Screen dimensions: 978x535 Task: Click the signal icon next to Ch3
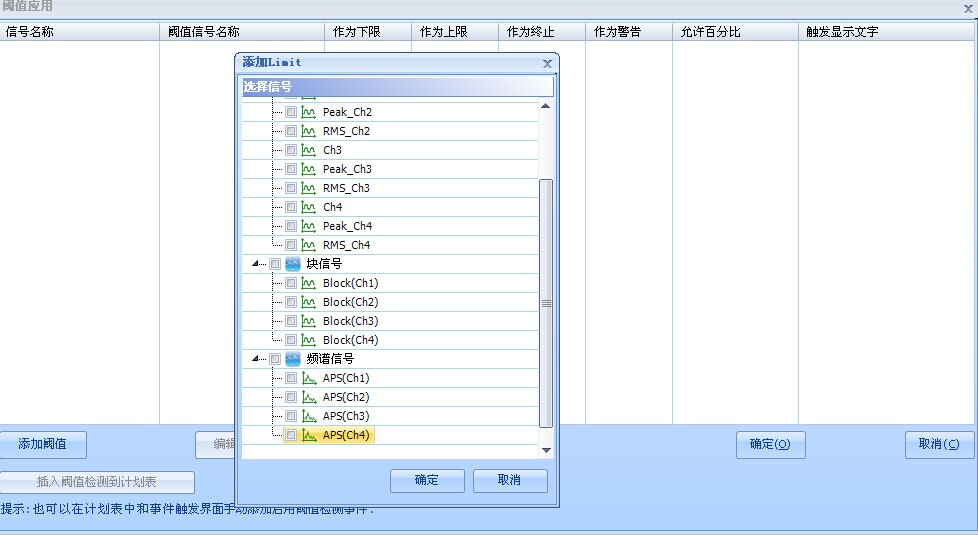(x=308, y=150)
